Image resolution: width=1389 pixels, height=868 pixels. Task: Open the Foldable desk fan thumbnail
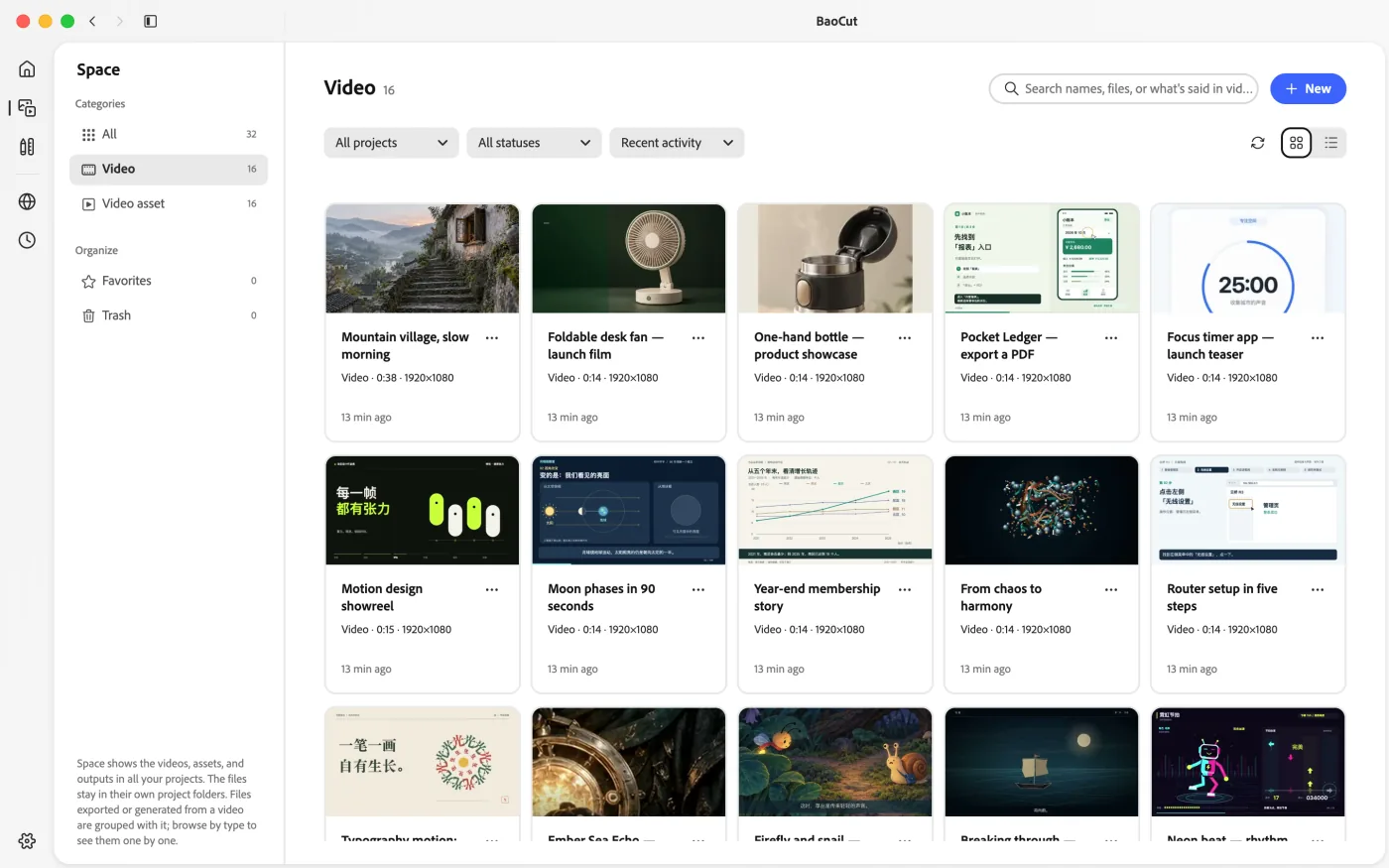629,259
